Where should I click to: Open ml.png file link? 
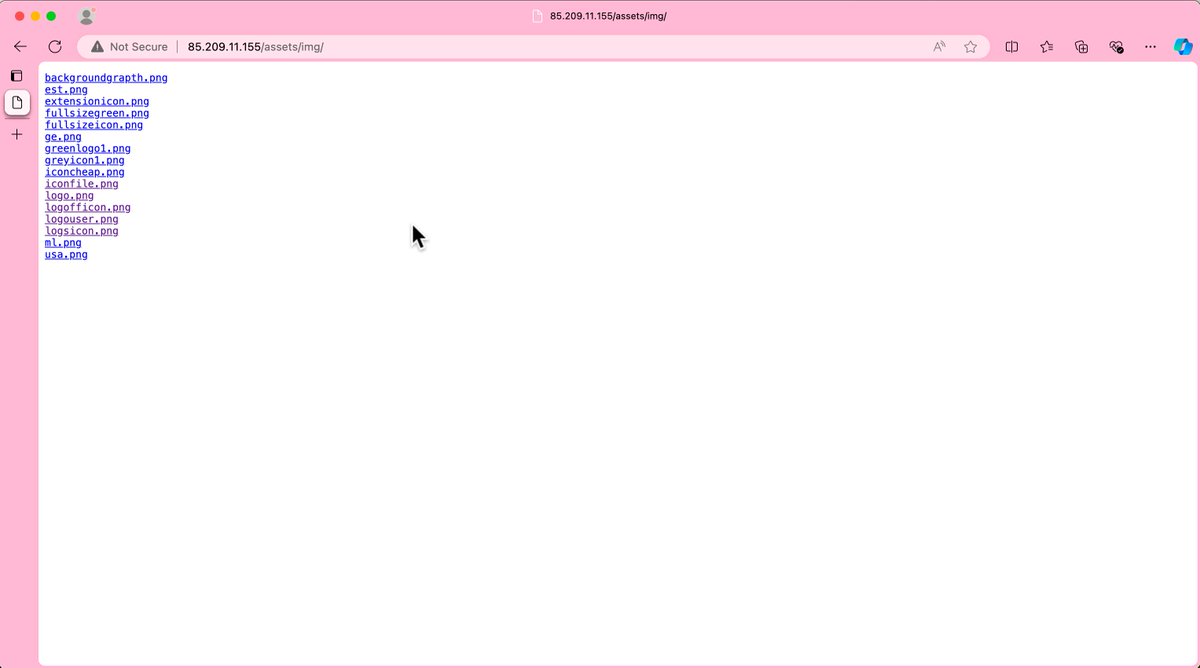point(63,243)
